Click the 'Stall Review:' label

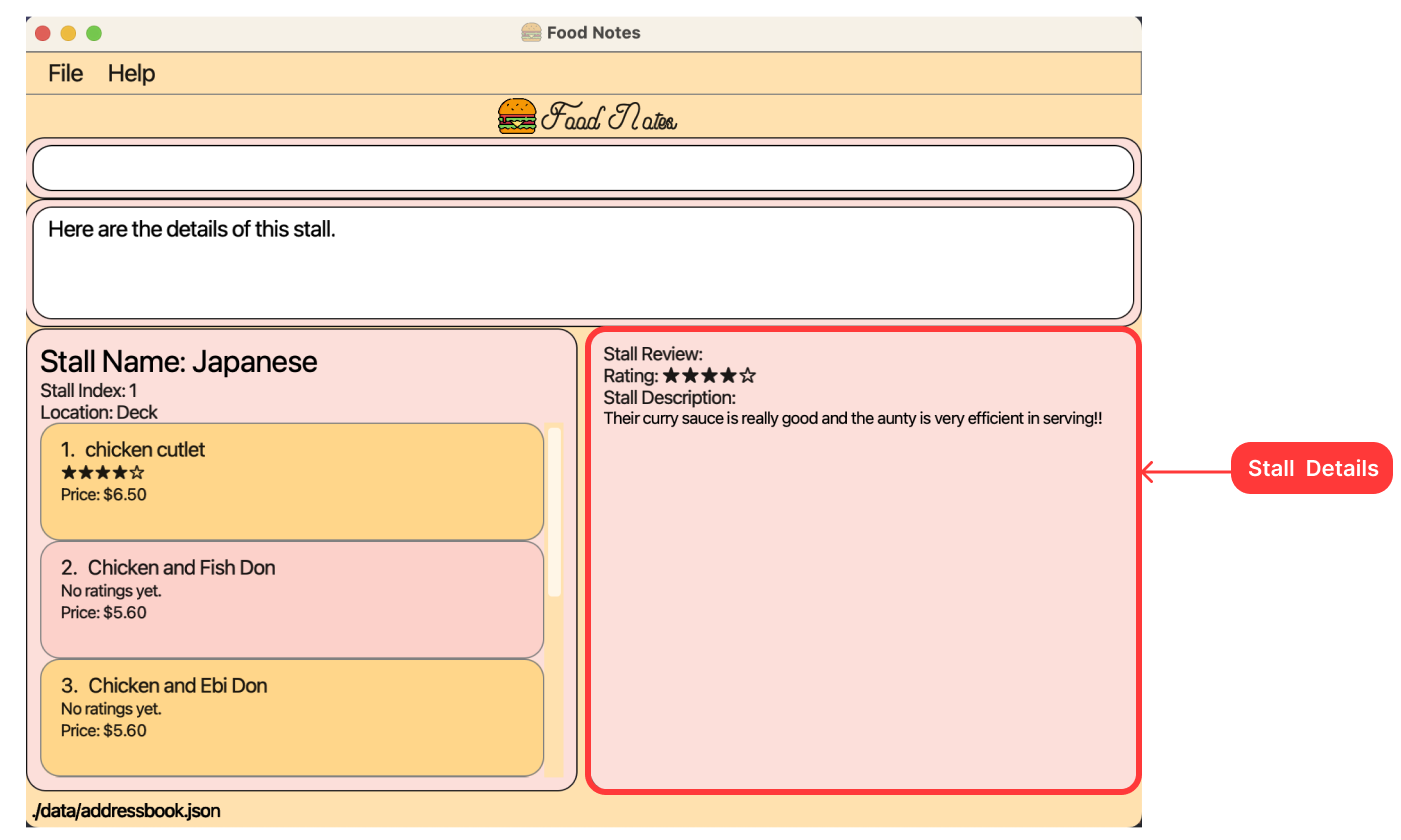(654, 354)
